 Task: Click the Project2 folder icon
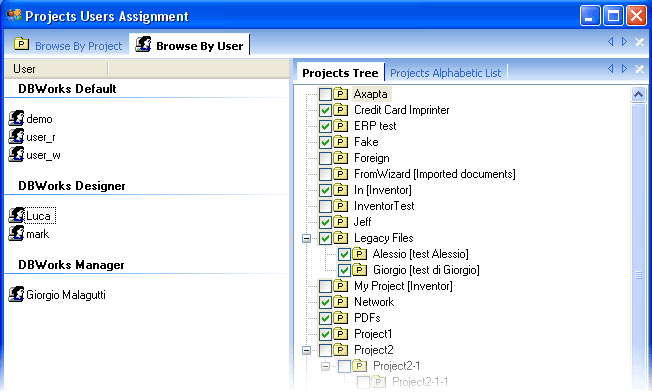tap(341, 350)
